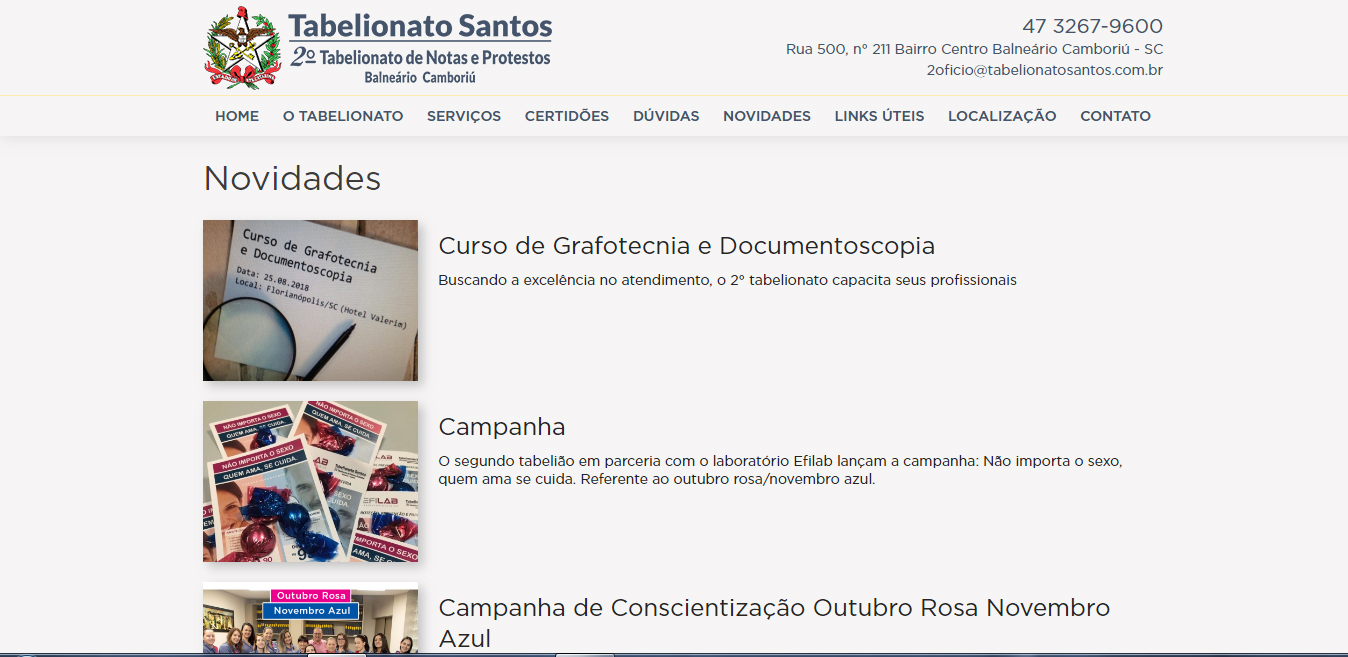Click the 2oficio@tabelionatosantos.com.br email
This screenshot has height=657, width=1348.
coord(1044,70)
